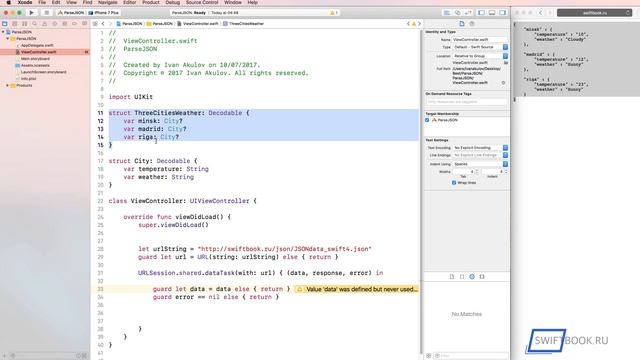This screenshot has width=640, height=360.
Task: Toggle the debug area visibility button
Action: coord(492,13)
